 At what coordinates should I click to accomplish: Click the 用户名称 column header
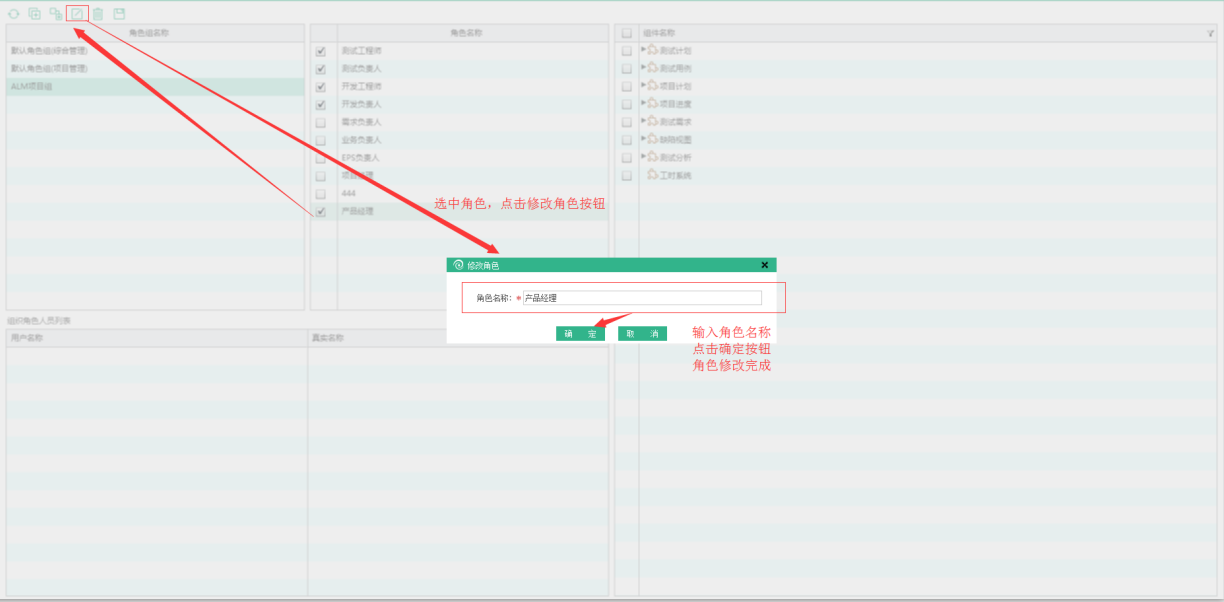pos(156,338)
